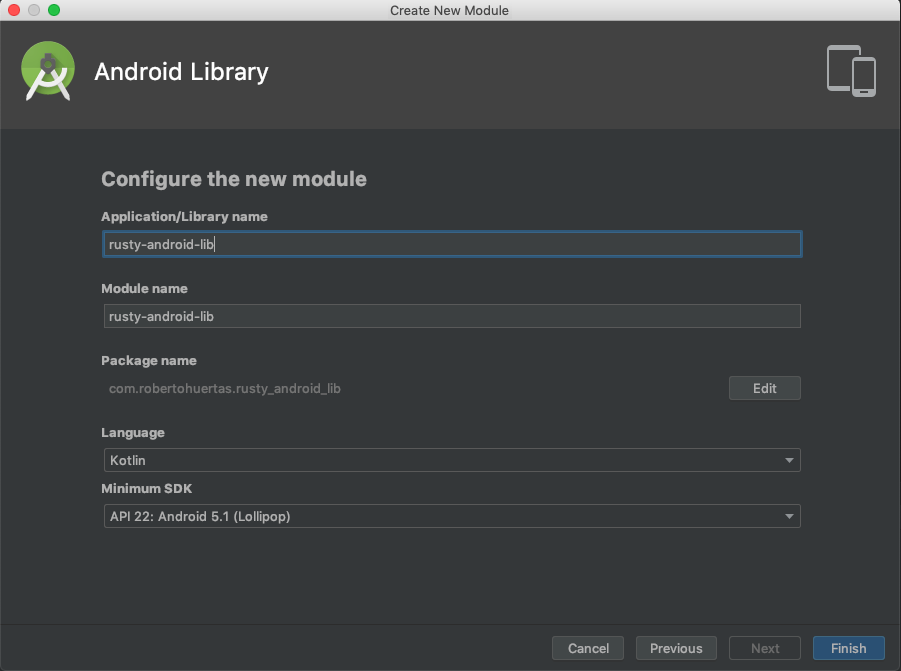
Task: Open the Minimum SDK selector
Action: click(x=450, y=516)
